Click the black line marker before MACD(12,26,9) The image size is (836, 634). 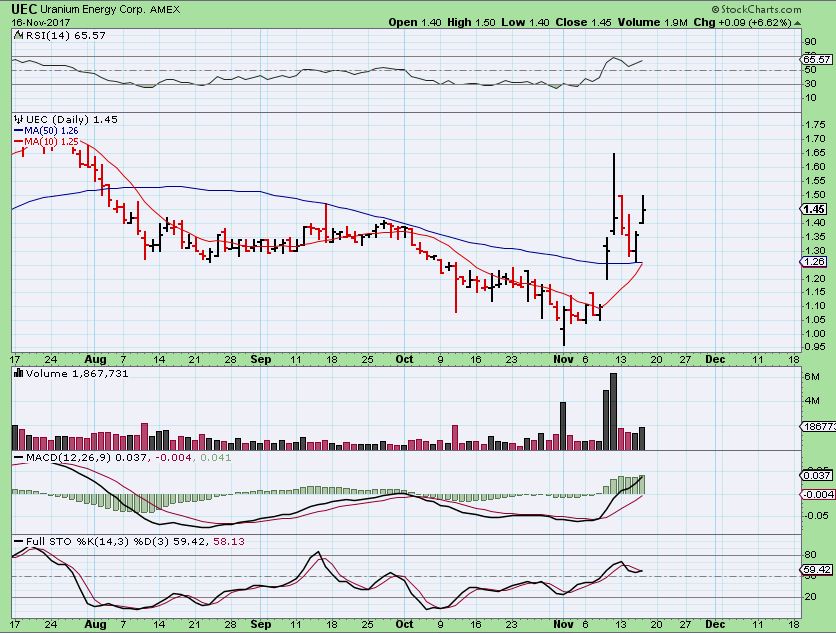(19, 458)
